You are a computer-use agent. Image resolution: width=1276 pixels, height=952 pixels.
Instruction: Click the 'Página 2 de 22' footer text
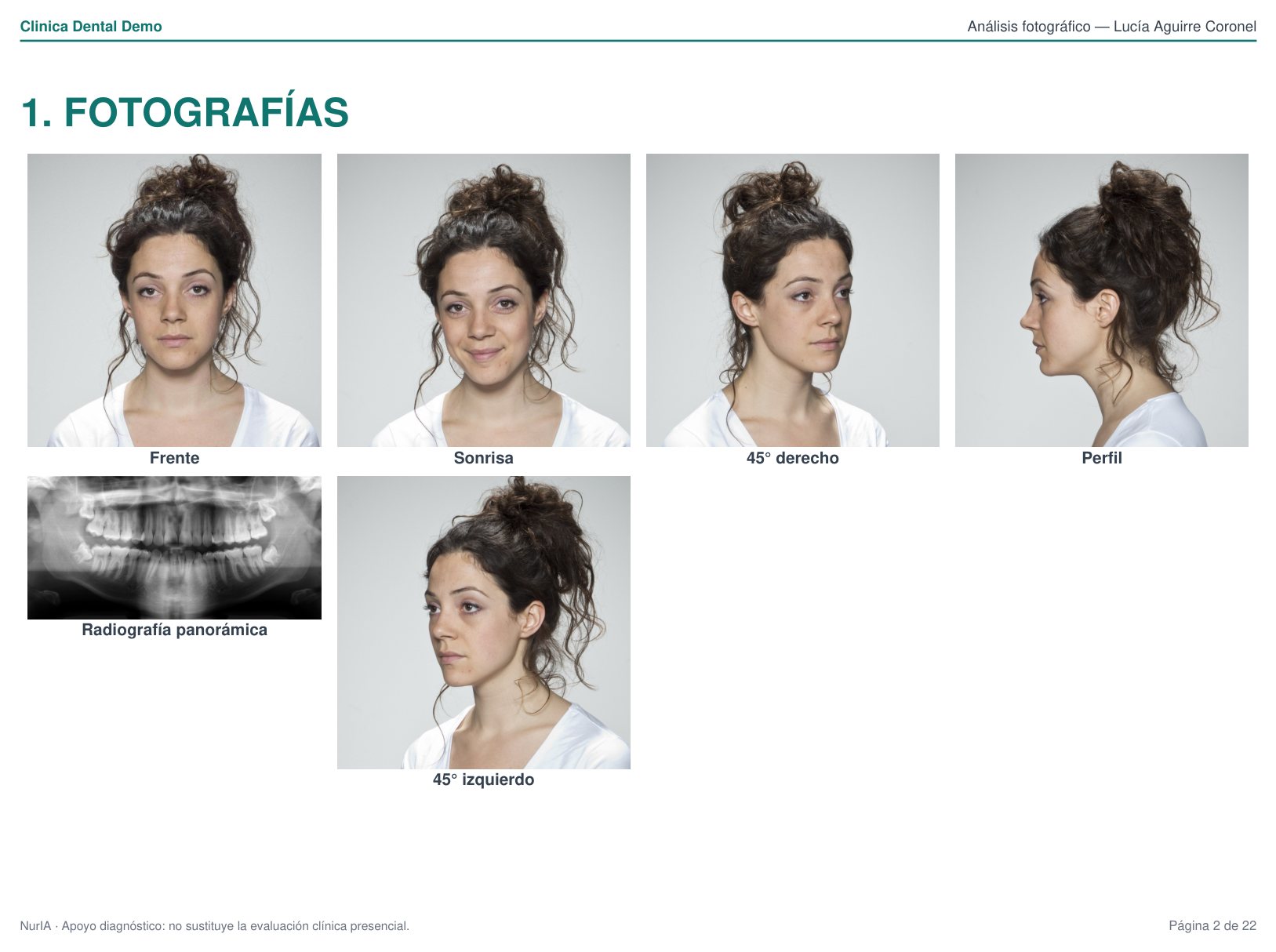pos(1212,926)
